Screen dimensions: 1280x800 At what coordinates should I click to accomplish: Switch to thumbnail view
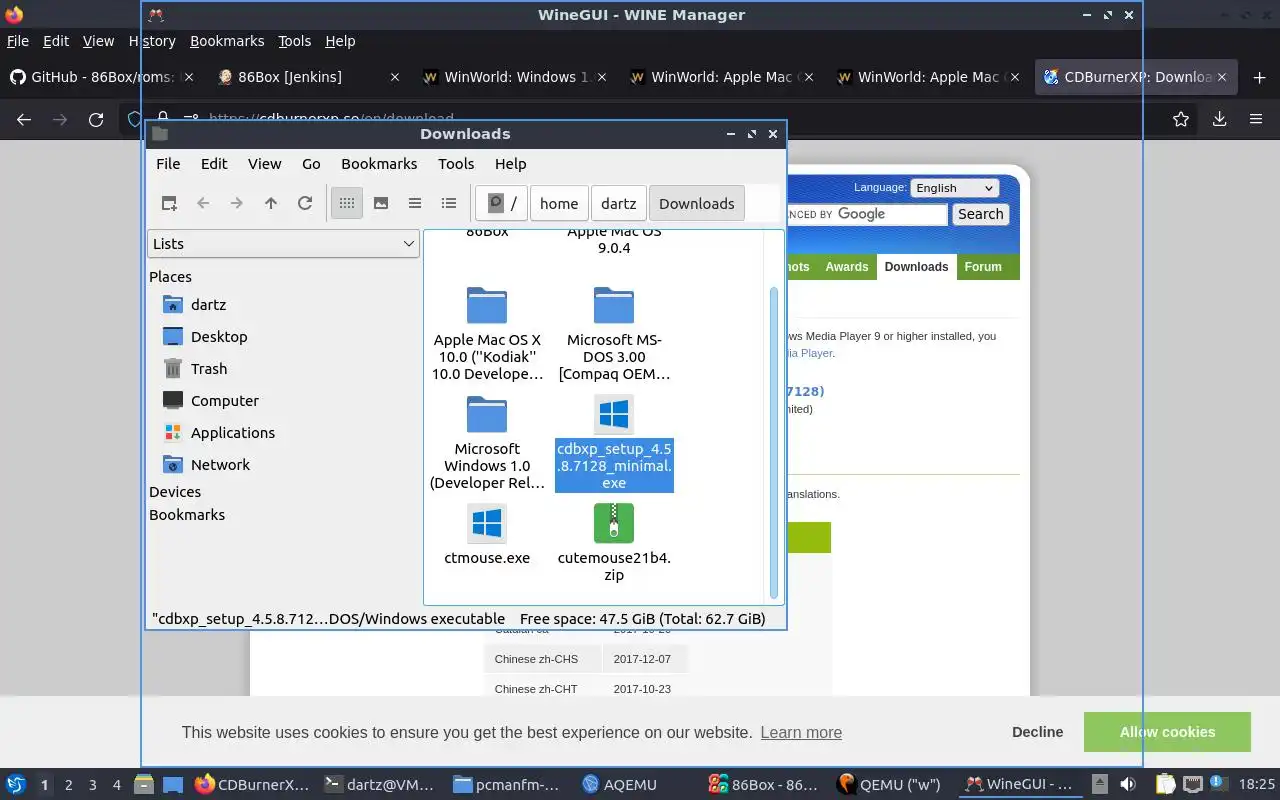381,203
